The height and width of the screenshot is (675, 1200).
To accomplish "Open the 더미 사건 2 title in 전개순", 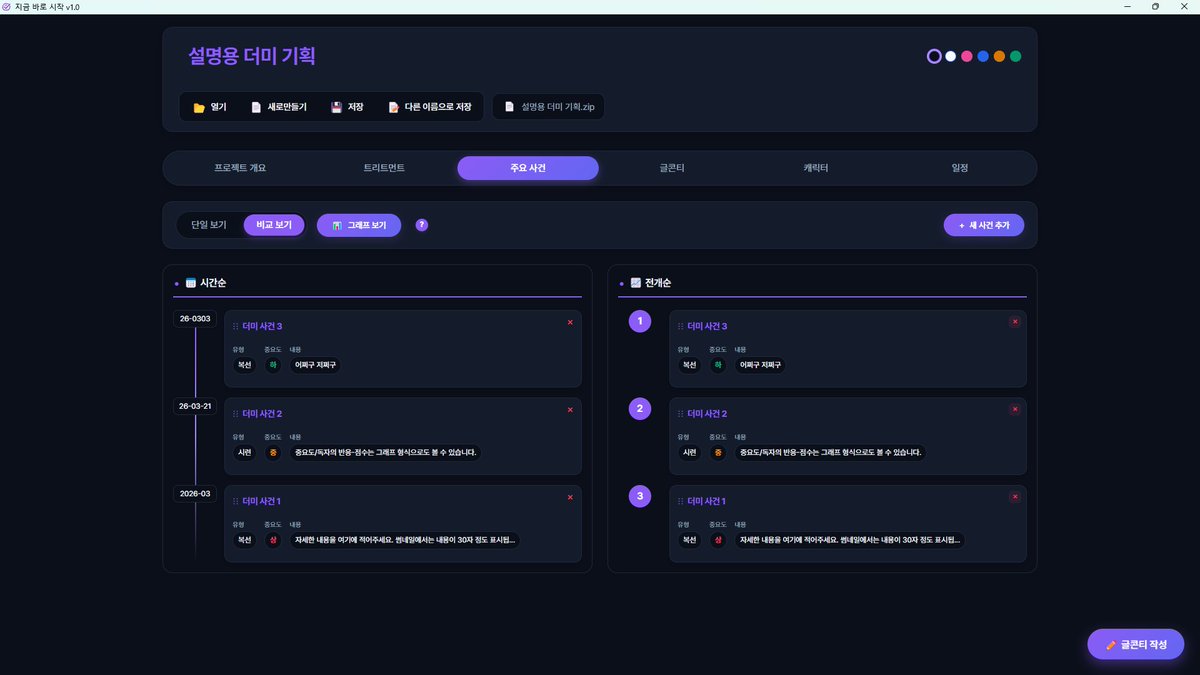I will coord(707,414).
